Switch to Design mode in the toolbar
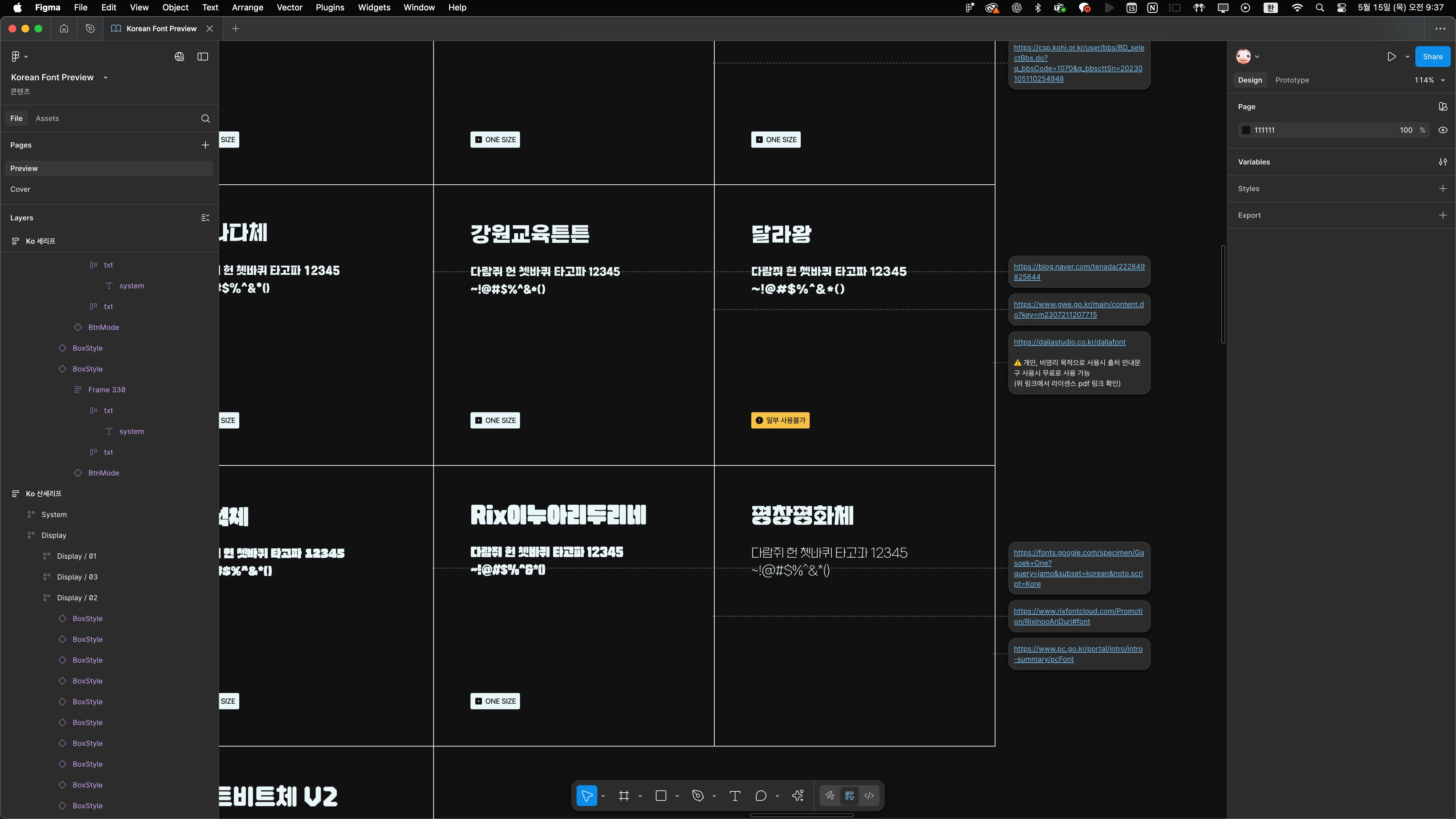Image resolution: width=1456 pixels, height=819 pixels. tap(850, 796)
